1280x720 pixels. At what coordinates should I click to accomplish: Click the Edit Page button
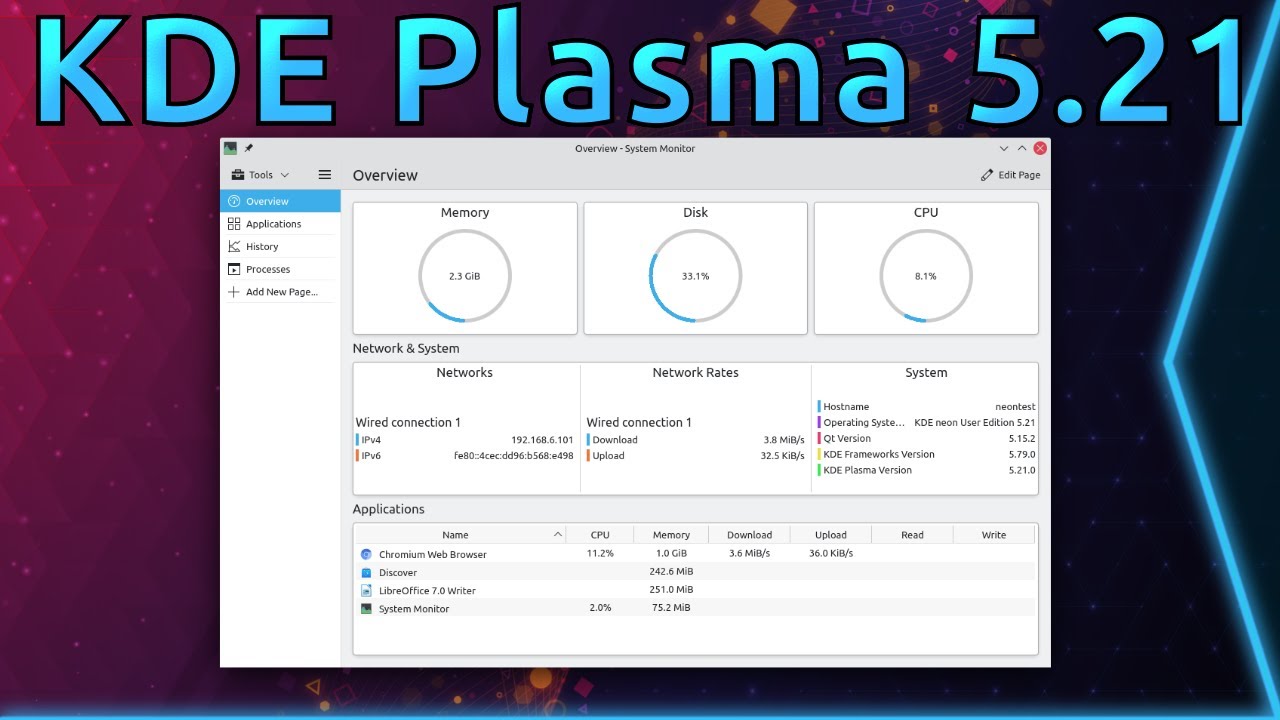(x=1011, y=175)
